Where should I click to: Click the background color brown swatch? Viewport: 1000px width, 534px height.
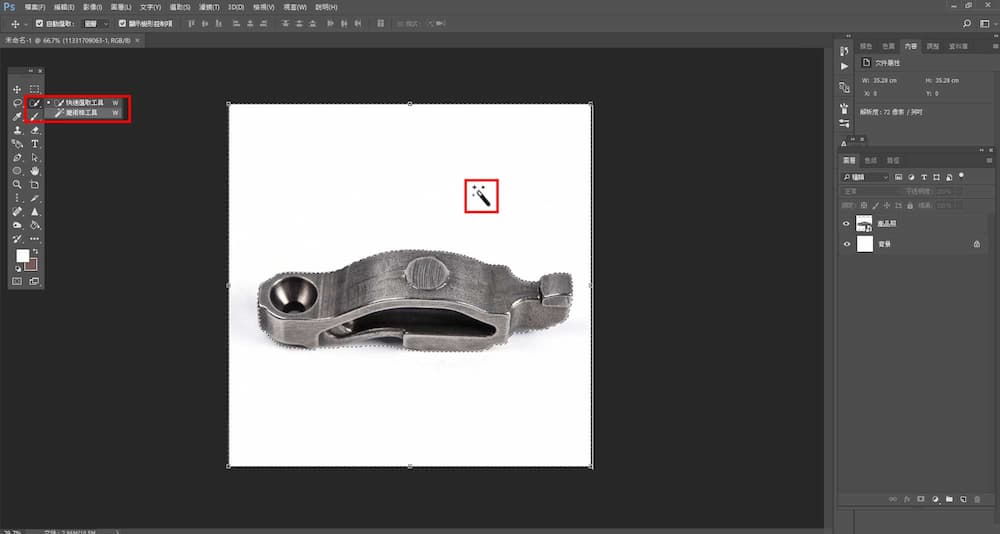33,265
